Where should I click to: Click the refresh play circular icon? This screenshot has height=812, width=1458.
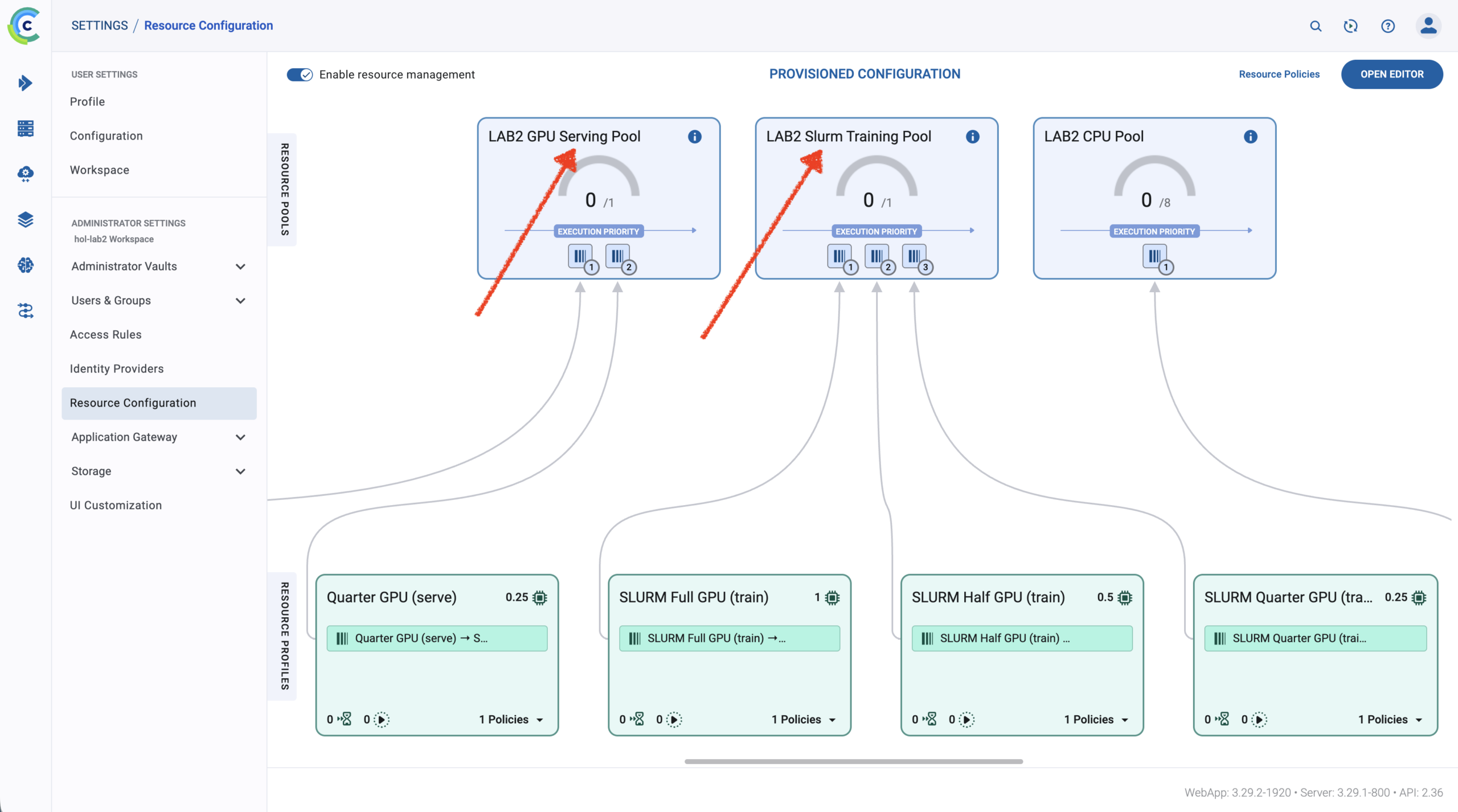pos(1351,26)
